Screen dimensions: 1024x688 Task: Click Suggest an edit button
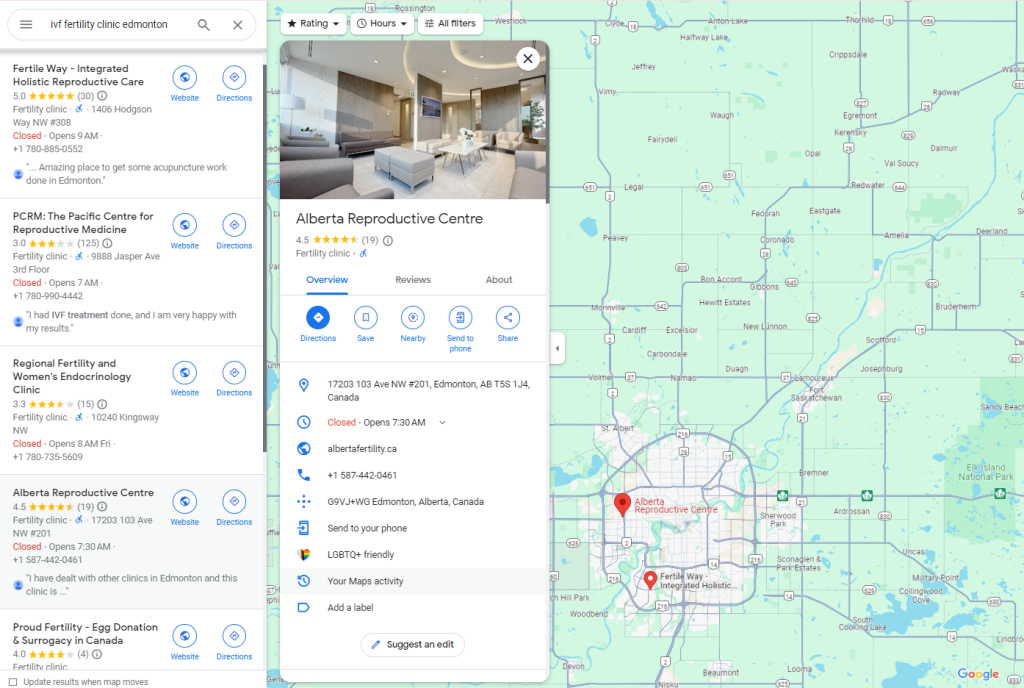(413, 645)
